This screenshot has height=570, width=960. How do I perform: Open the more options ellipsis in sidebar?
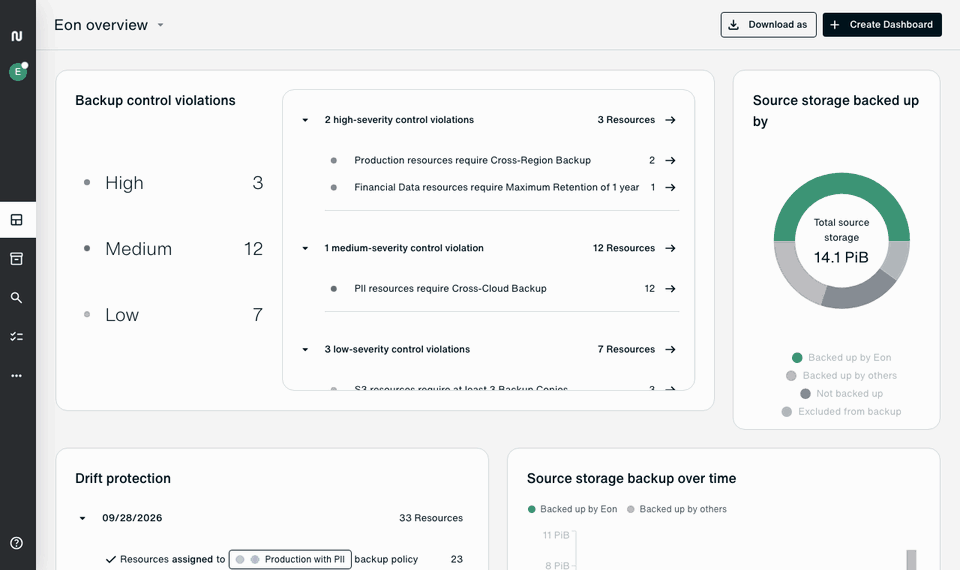tap(17, 375)
